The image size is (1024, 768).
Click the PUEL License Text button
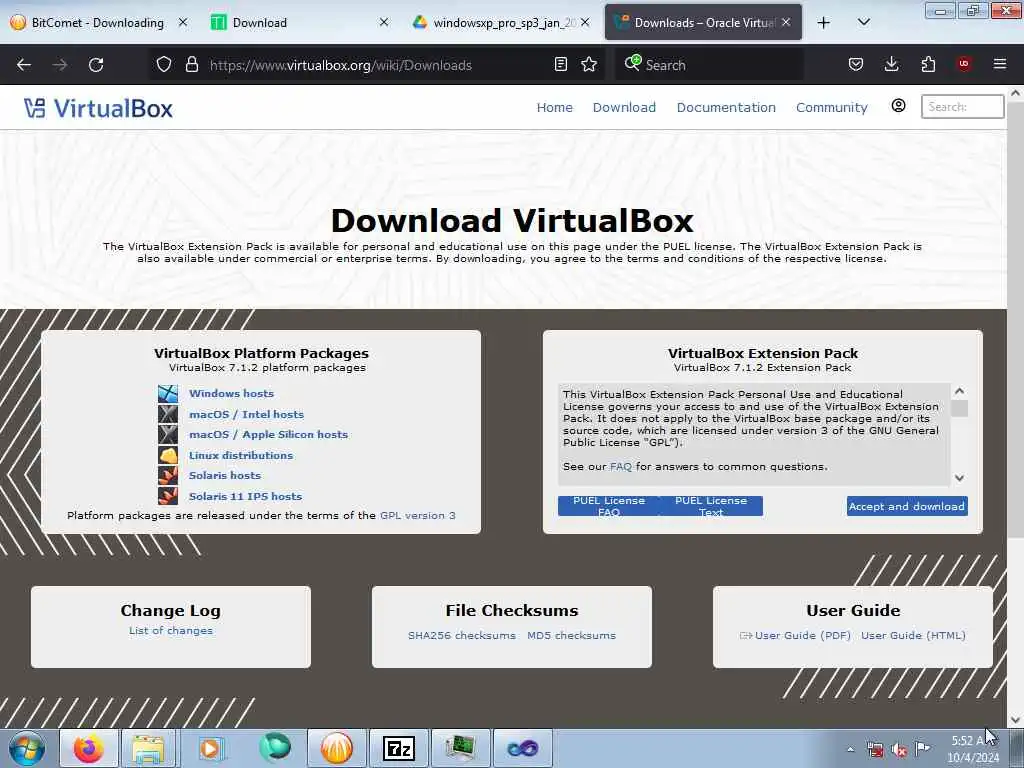coord(711,506)
